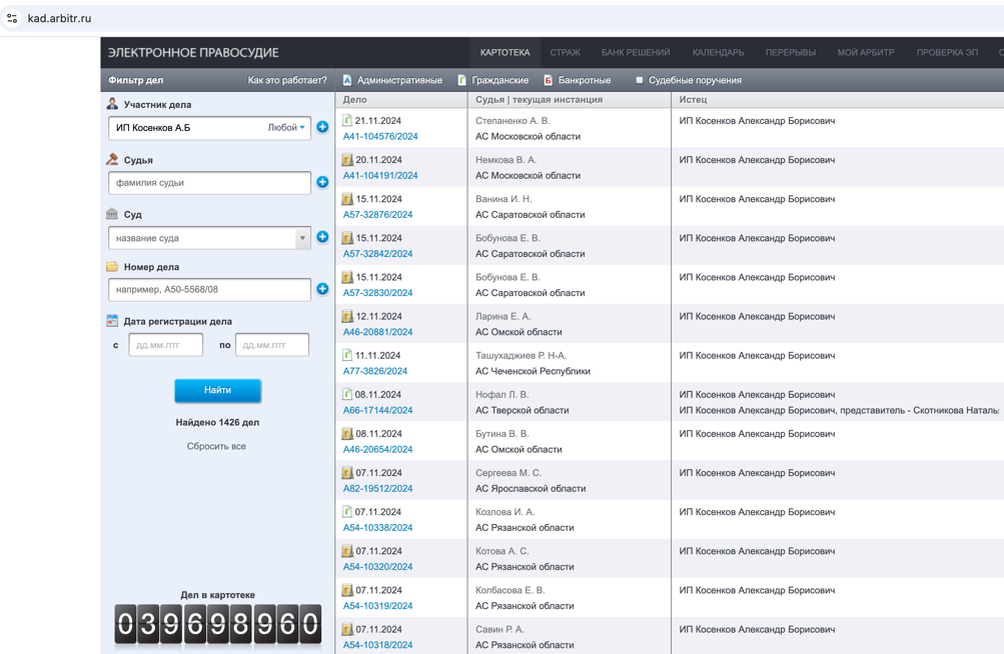The height and width of the screenshot is (654, 1004).
Task: Click judge name Ташухаджиев Р. Н-А.
Action: click(x=521, y=356)
